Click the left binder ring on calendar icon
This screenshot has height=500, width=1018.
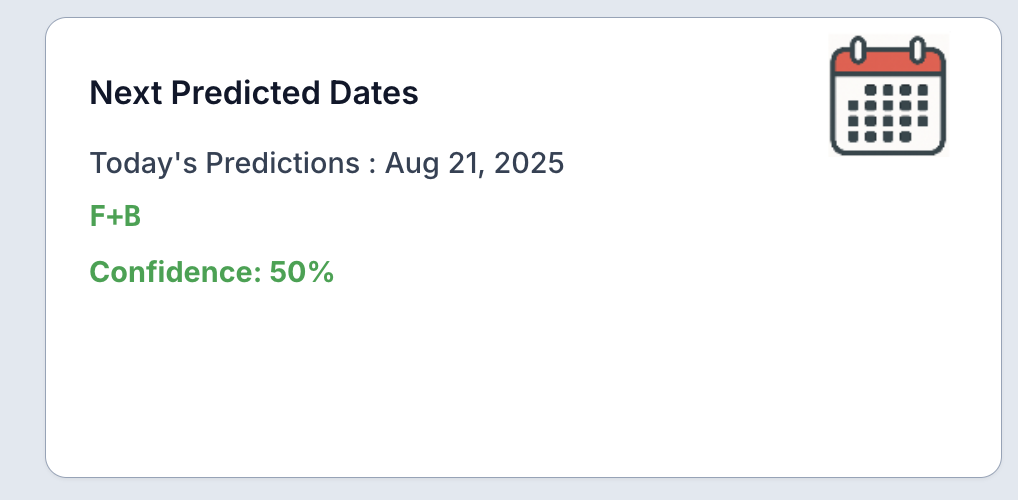tap(858, 50)
